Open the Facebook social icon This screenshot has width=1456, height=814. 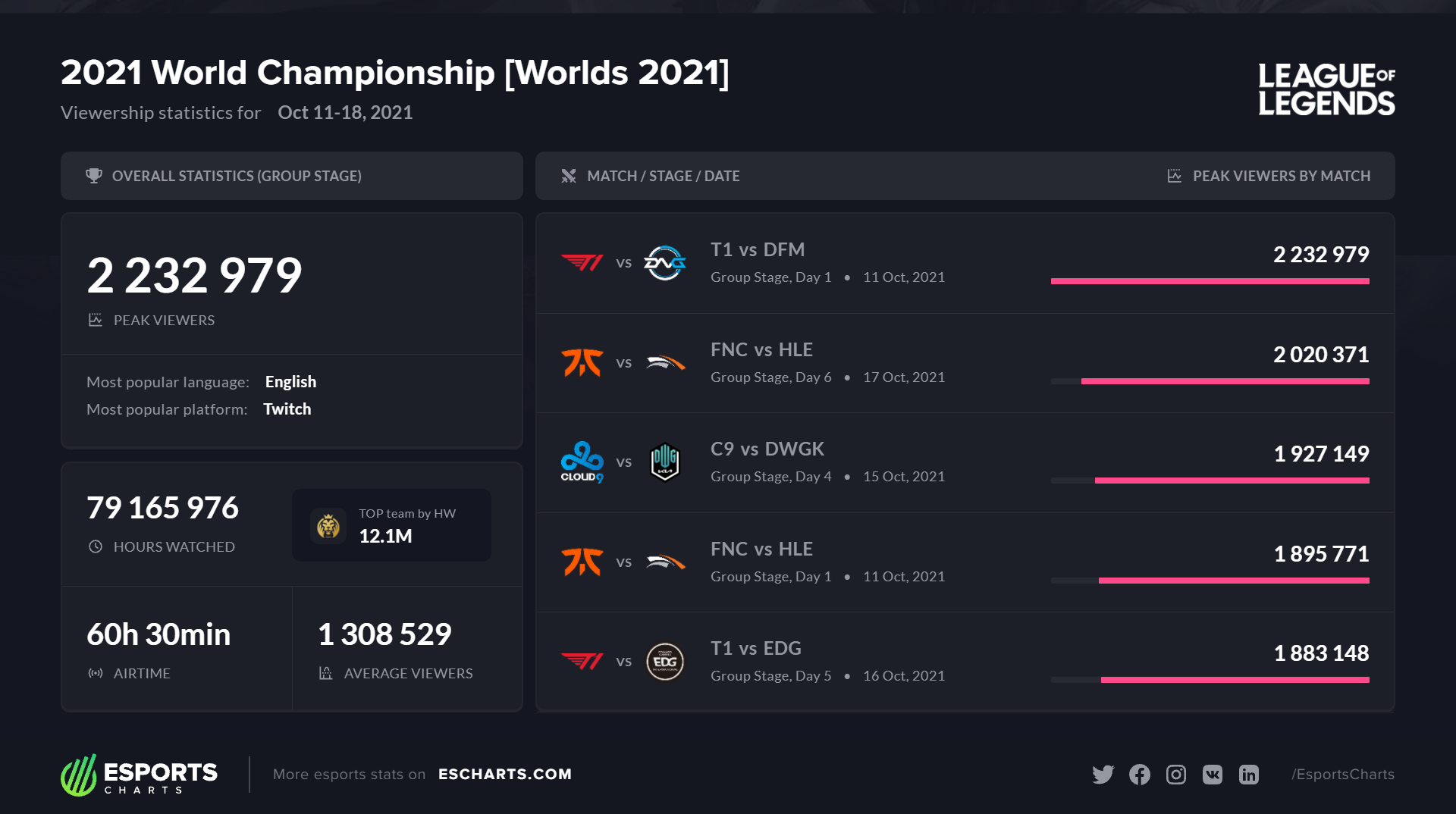click(1139, 774)
